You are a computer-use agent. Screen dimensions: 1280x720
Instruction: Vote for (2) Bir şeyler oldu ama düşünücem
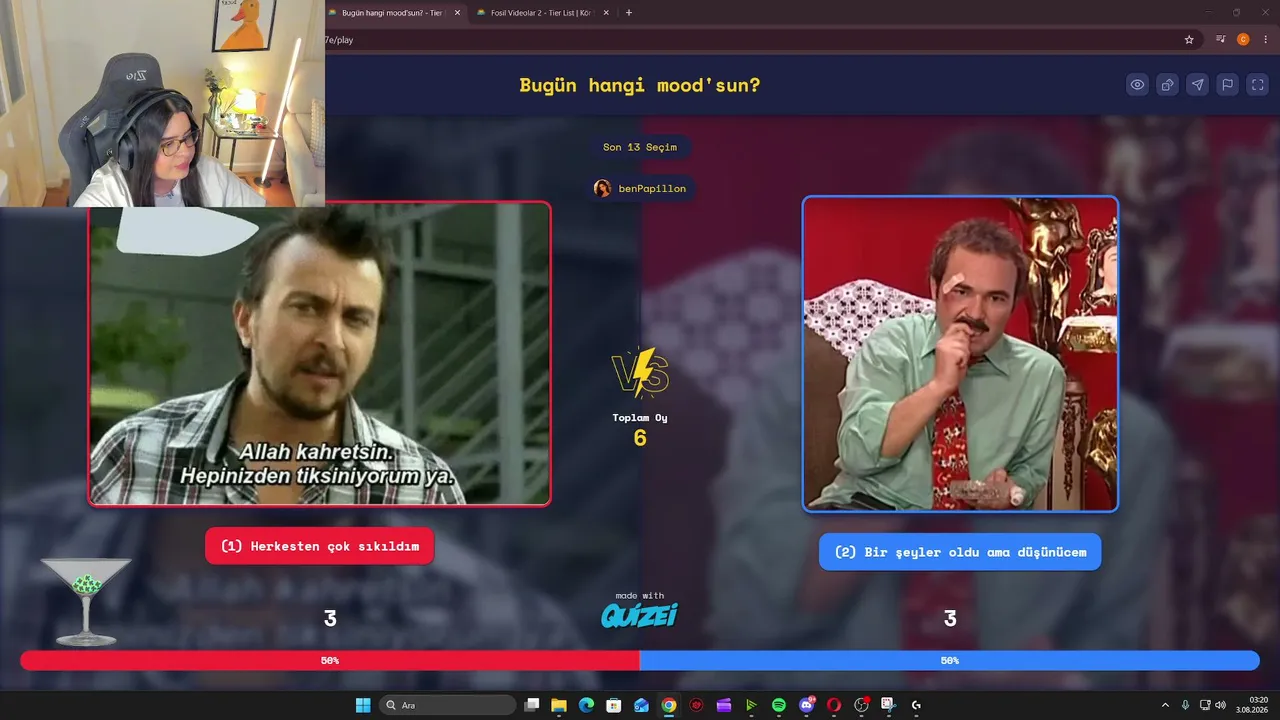[960, 552]
